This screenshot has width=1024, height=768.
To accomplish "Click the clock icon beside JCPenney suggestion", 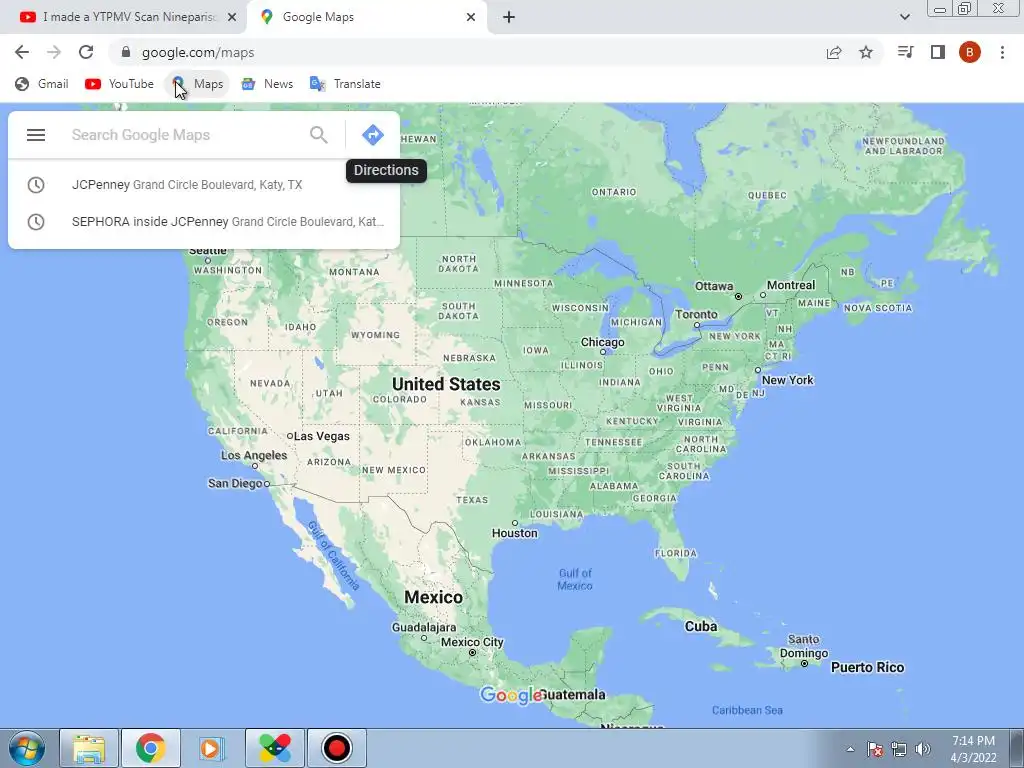I will click(36, 185).
